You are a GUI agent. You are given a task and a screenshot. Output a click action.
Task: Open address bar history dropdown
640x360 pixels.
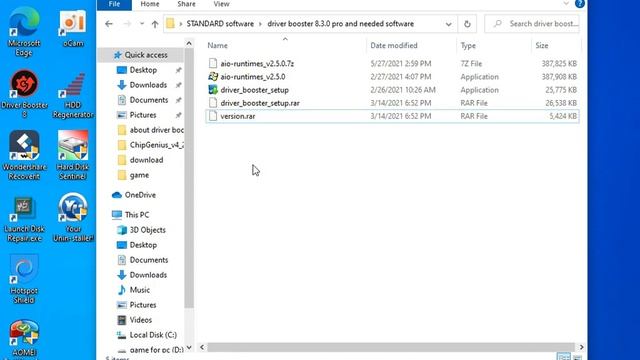449,24
